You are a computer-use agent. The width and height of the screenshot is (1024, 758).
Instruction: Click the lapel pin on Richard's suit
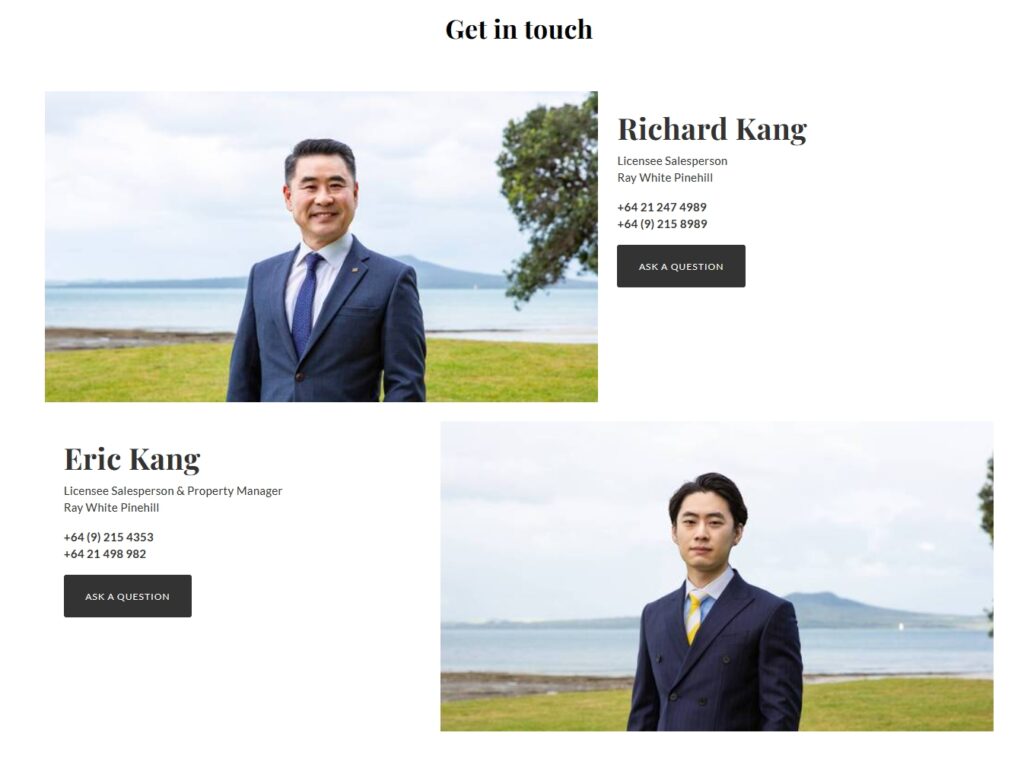pyautogui.click(x=353, y=269)
